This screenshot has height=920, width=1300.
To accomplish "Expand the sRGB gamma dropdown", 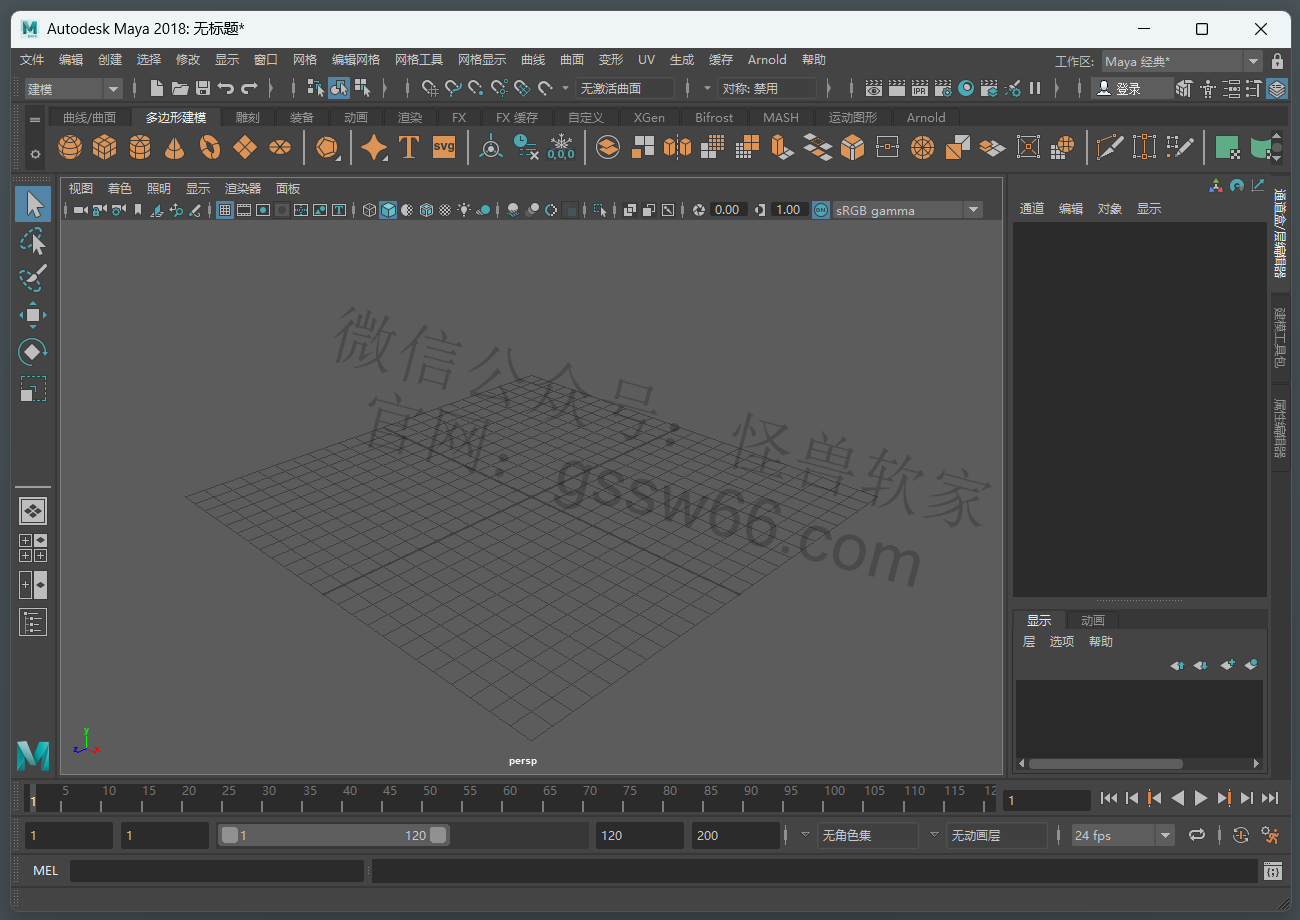I will 972,210.
